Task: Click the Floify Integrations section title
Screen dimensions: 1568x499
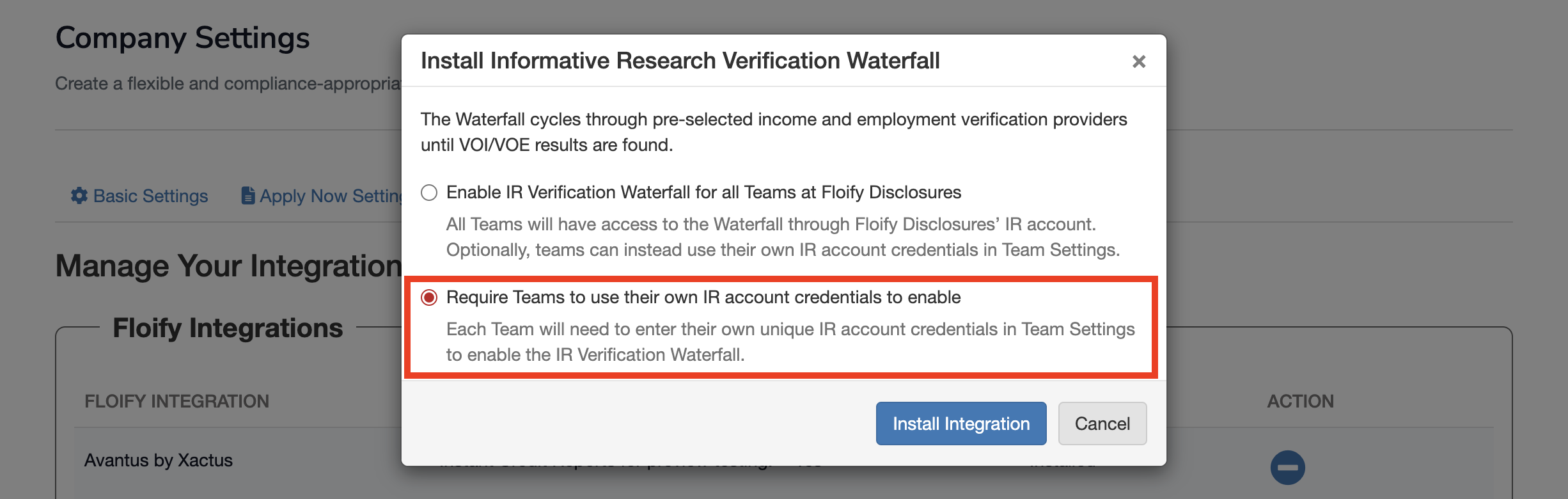Action: 228,328
